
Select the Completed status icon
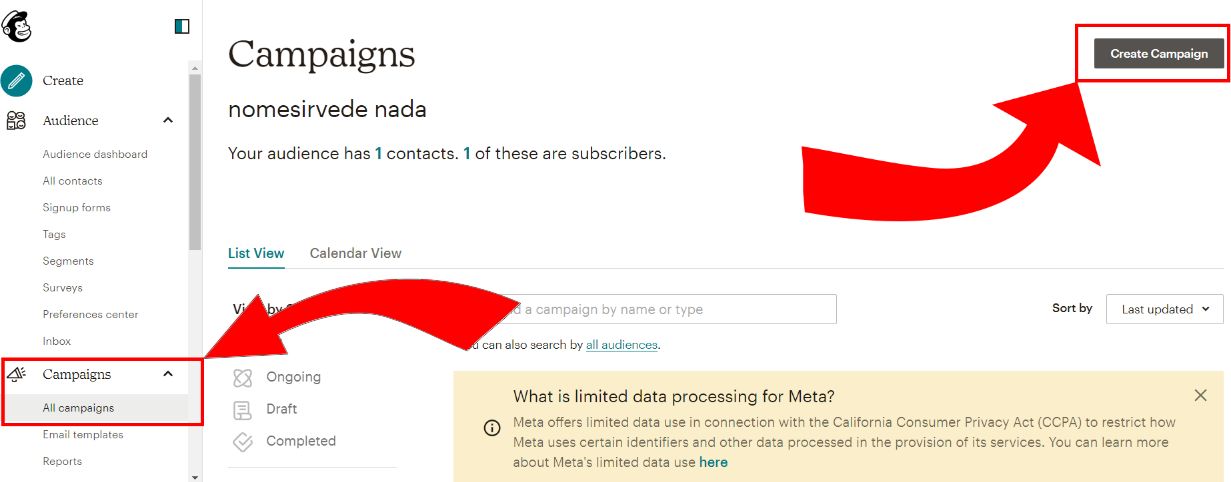point(242,441)
